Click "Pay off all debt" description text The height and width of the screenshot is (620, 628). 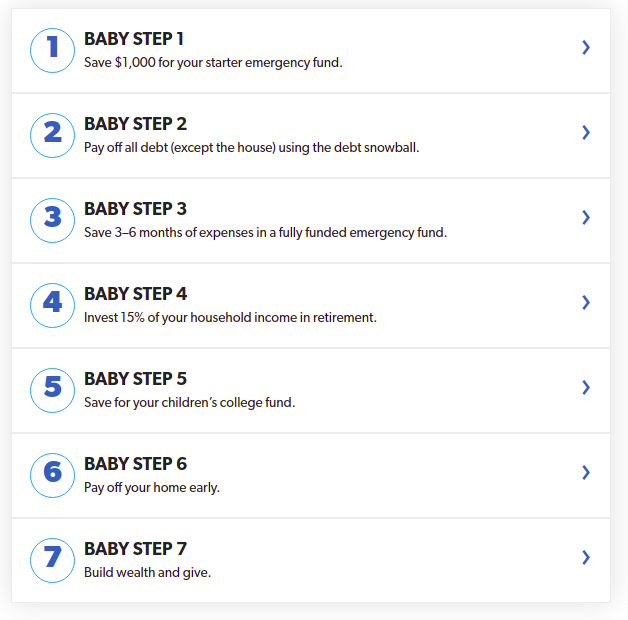(x=252, y=148)
